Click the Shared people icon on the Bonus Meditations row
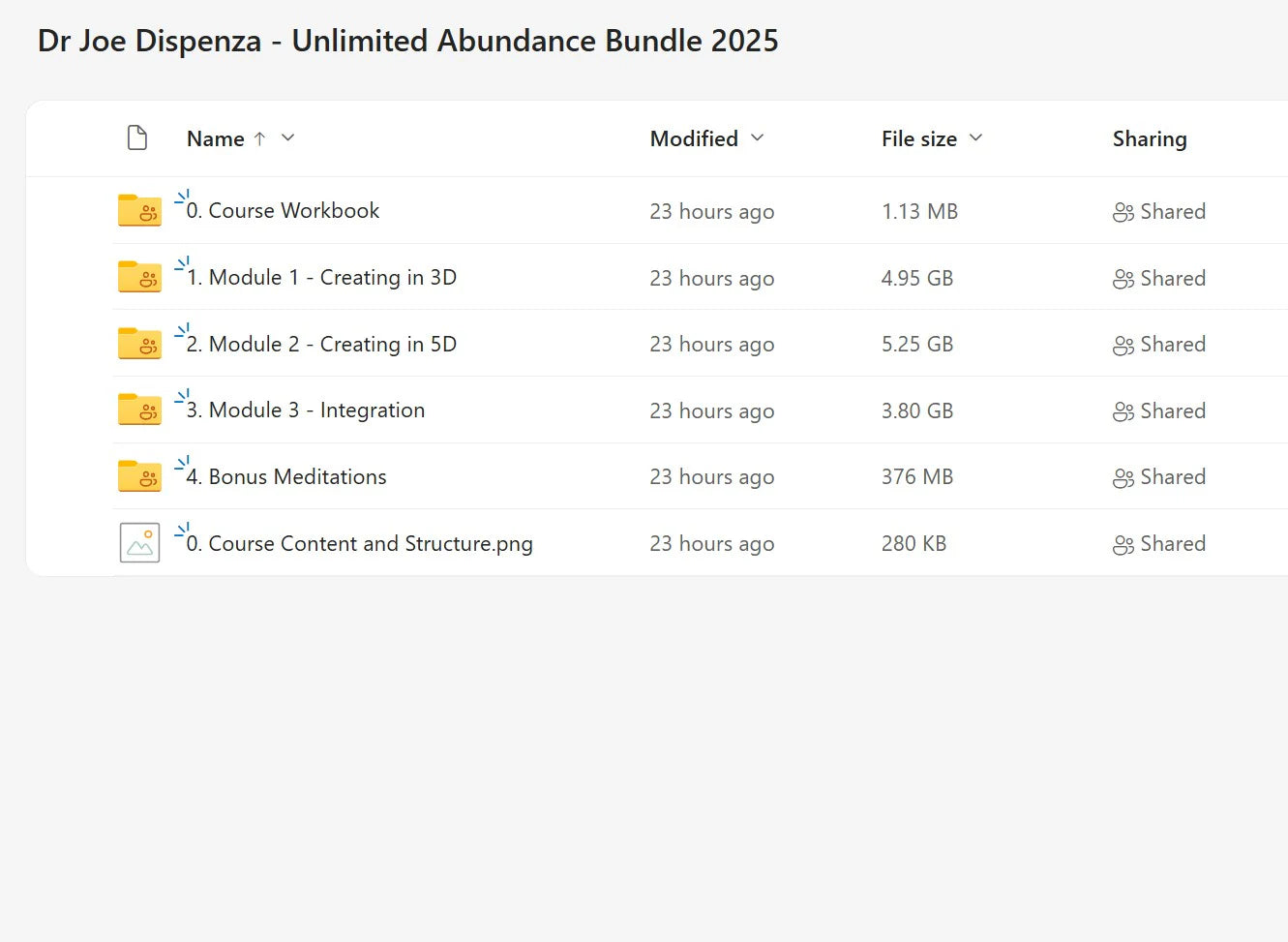This screenshot has height=942, width=1288. point(1123,476)
